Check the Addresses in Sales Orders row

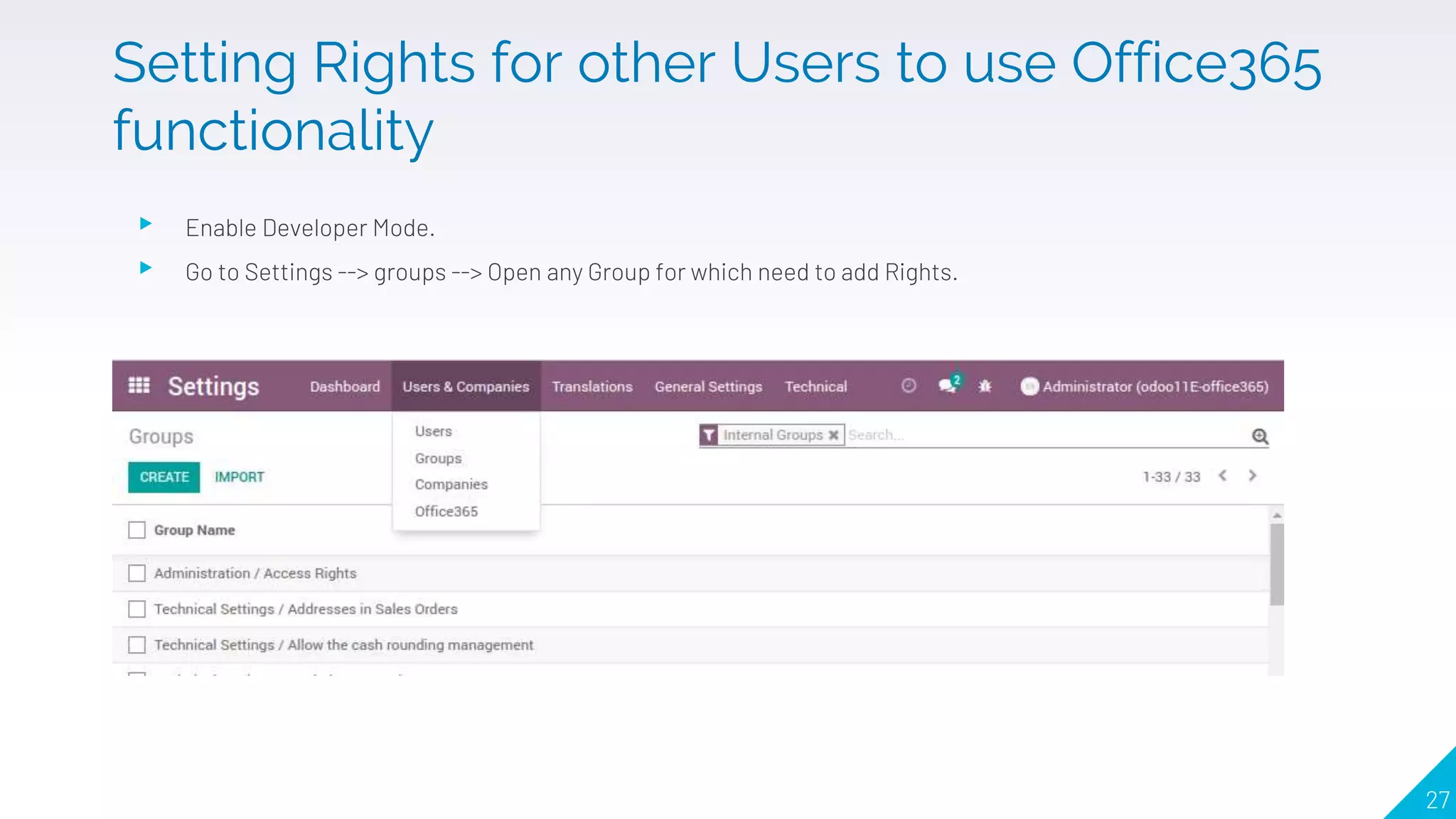(x=136, y=609)
